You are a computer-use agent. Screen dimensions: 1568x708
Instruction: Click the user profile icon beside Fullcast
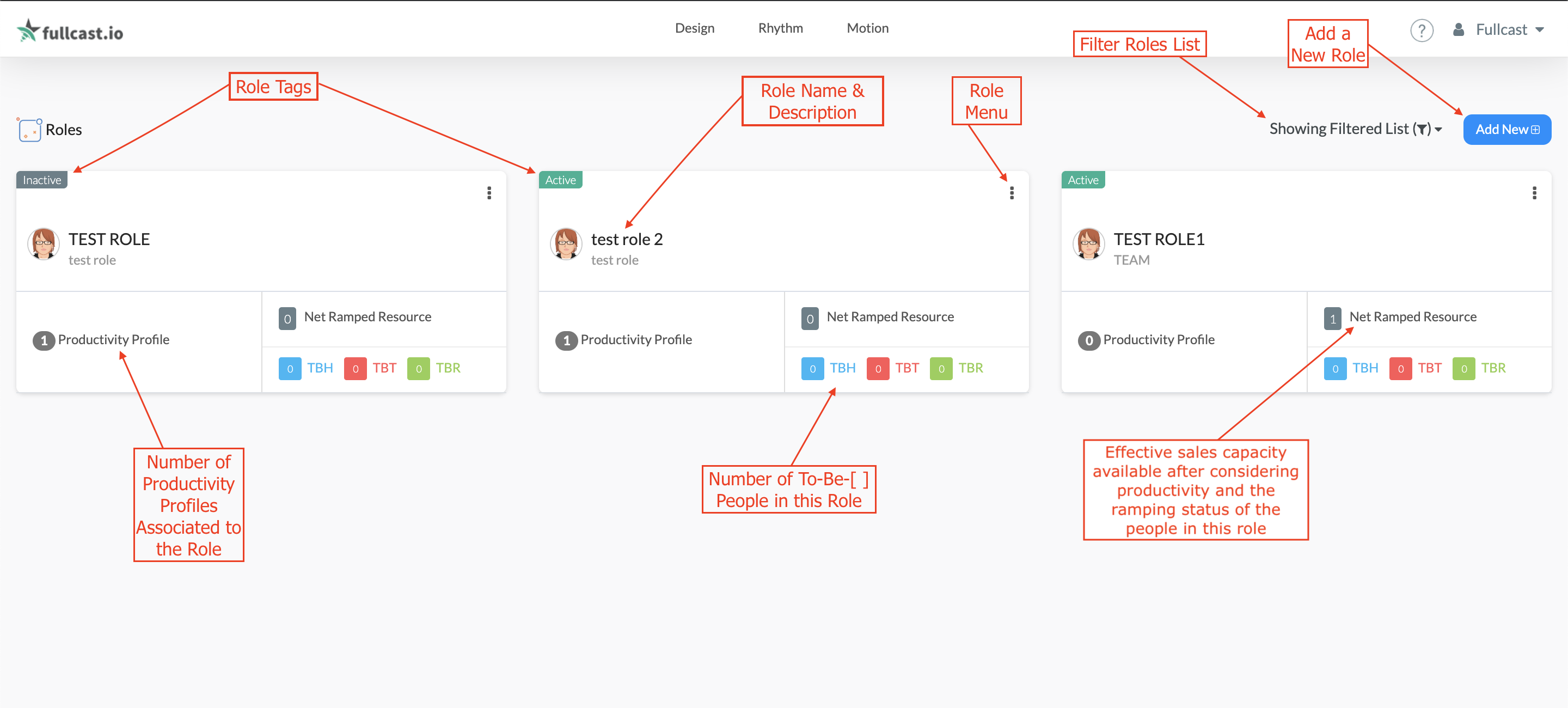point(1459,30)
